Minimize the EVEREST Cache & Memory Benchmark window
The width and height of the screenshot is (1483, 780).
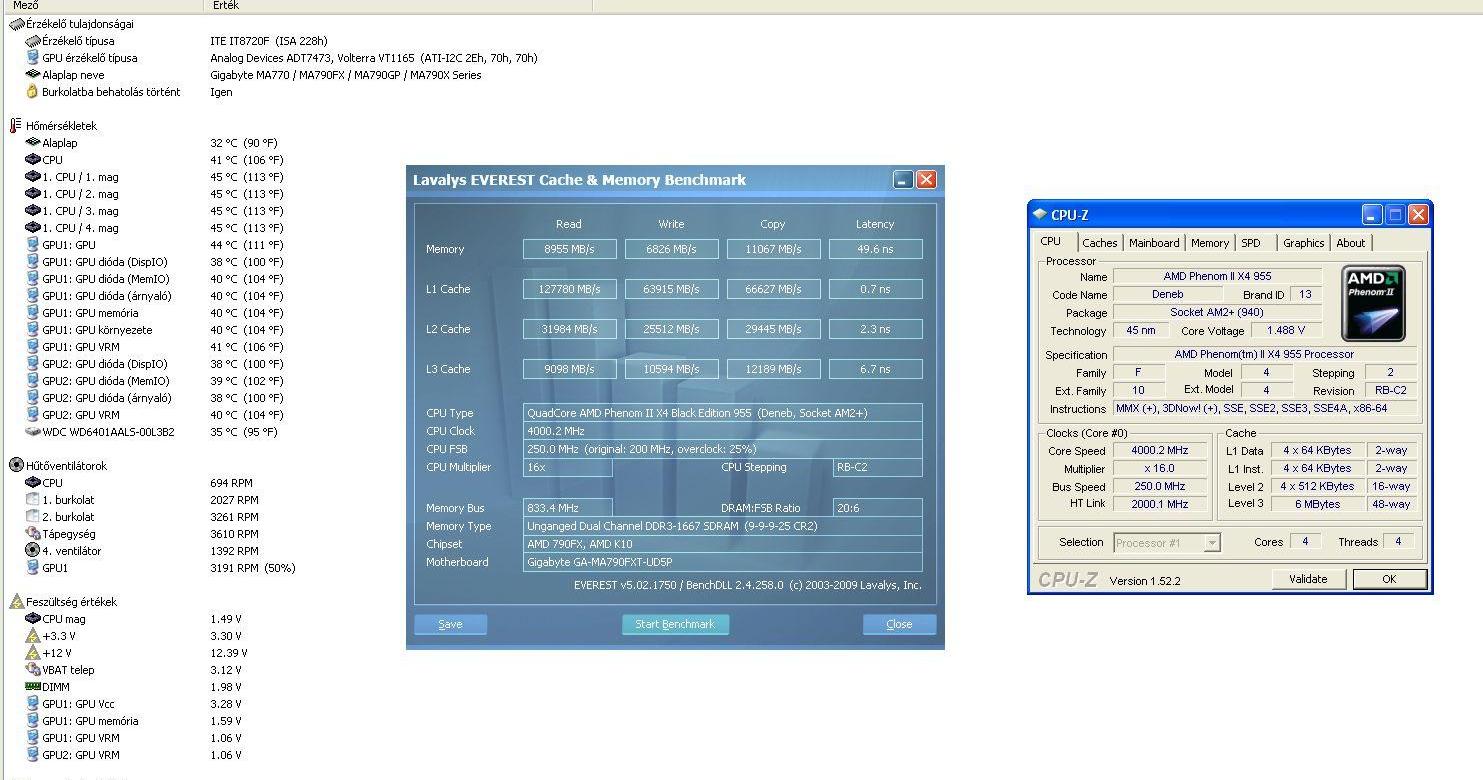(903, 180)
